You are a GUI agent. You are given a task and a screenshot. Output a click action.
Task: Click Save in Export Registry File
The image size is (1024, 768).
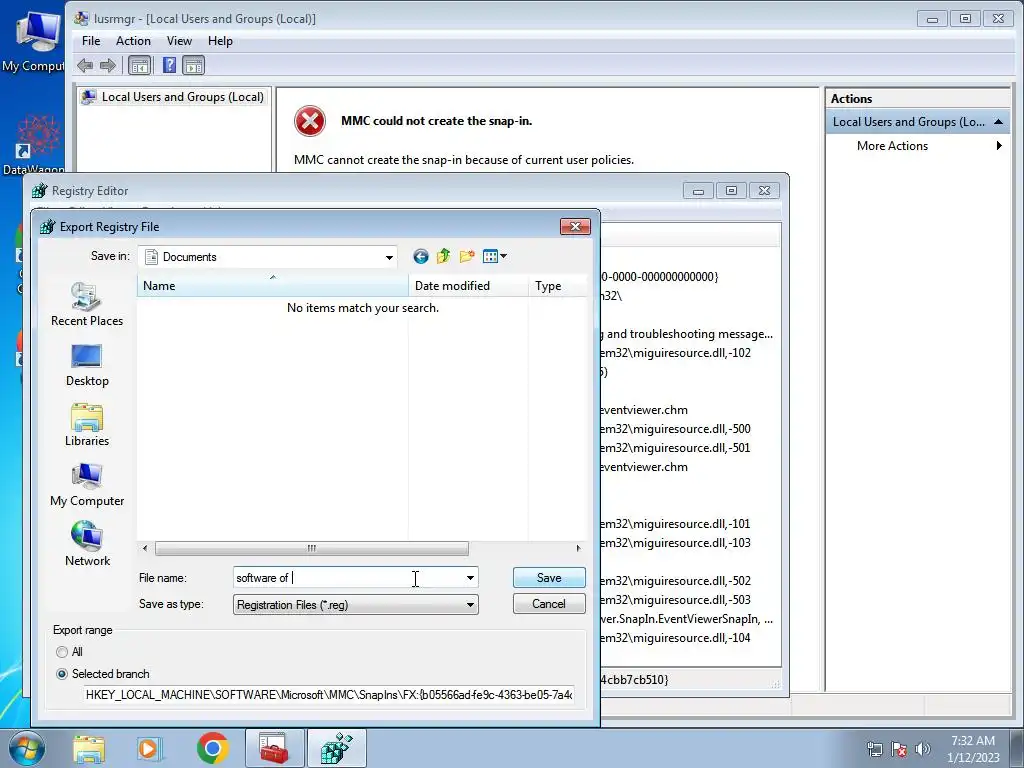pos(549,577)
